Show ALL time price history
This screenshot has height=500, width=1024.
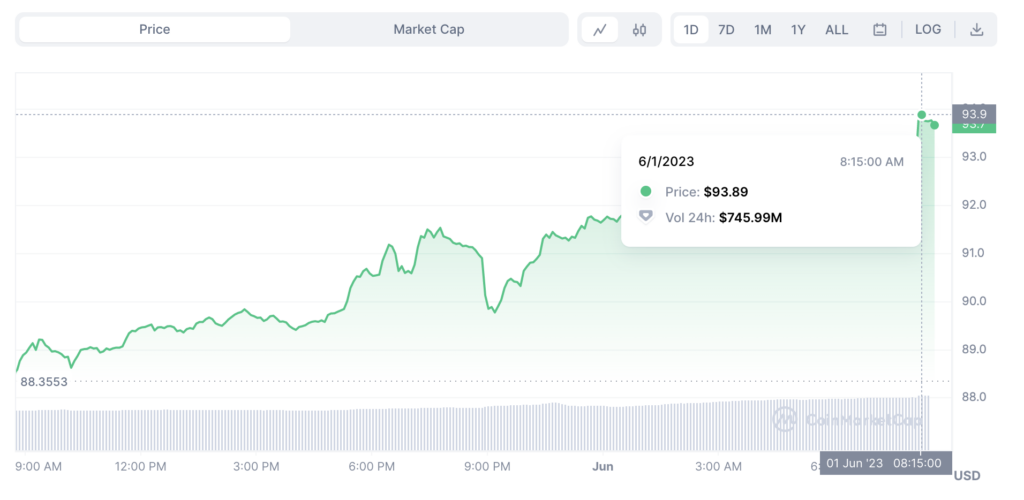click(x=836, y=30)
